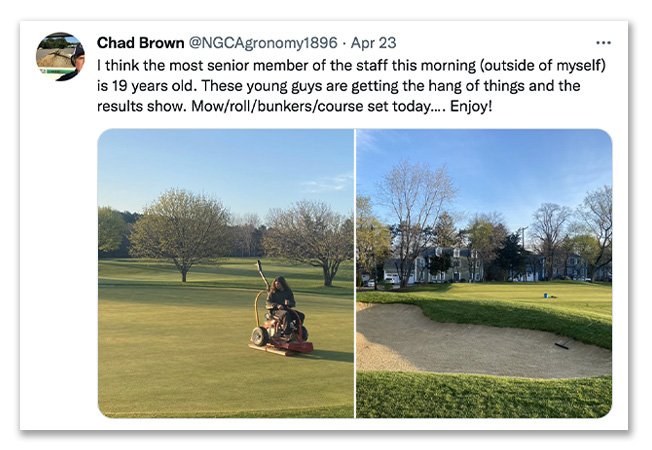Click the tweet's first line of text

(351, 65)
